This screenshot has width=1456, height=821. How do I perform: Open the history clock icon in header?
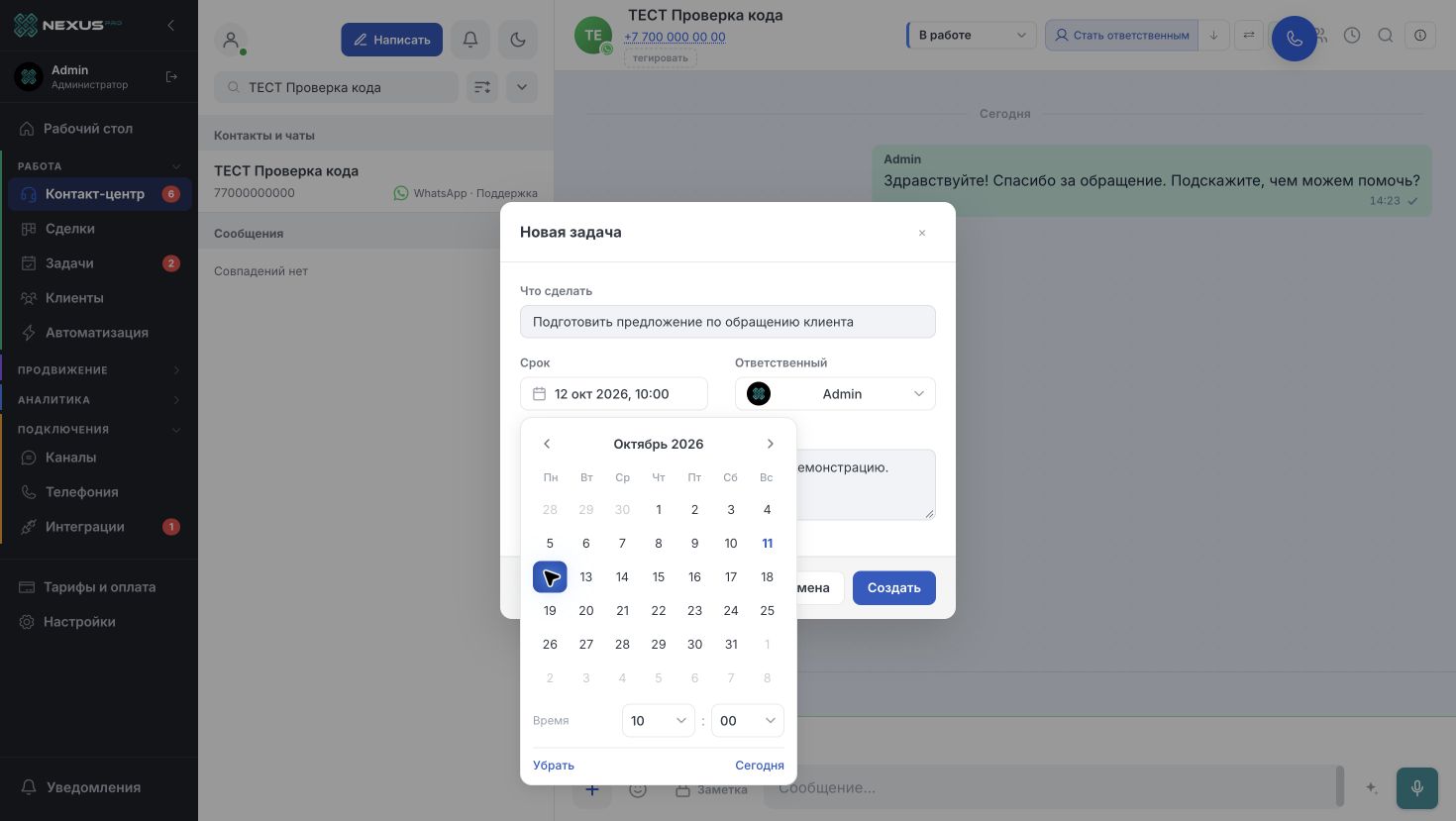[1352, 35]
